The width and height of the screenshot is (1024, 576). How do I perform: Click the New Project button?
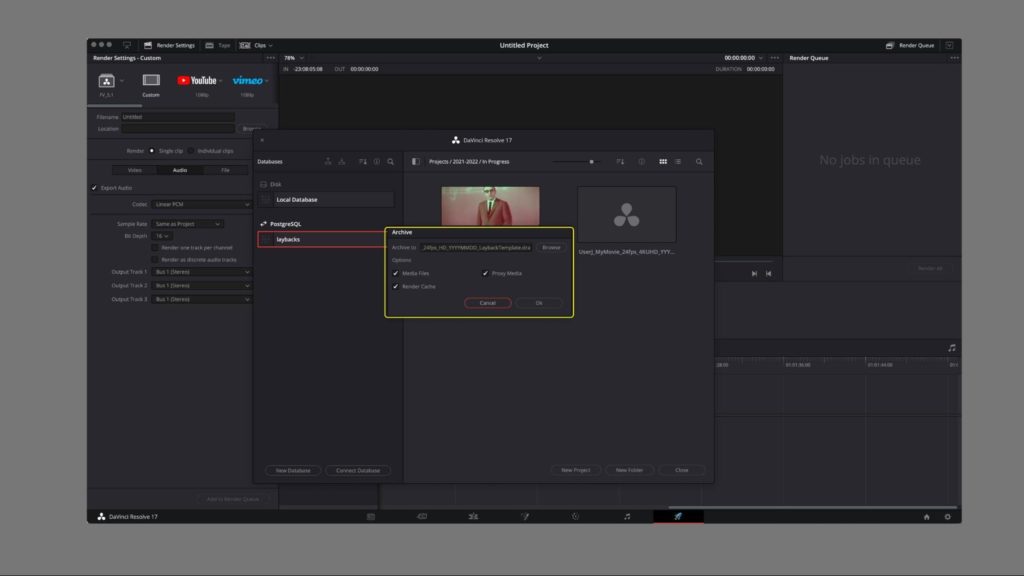(x=575, y=470)
